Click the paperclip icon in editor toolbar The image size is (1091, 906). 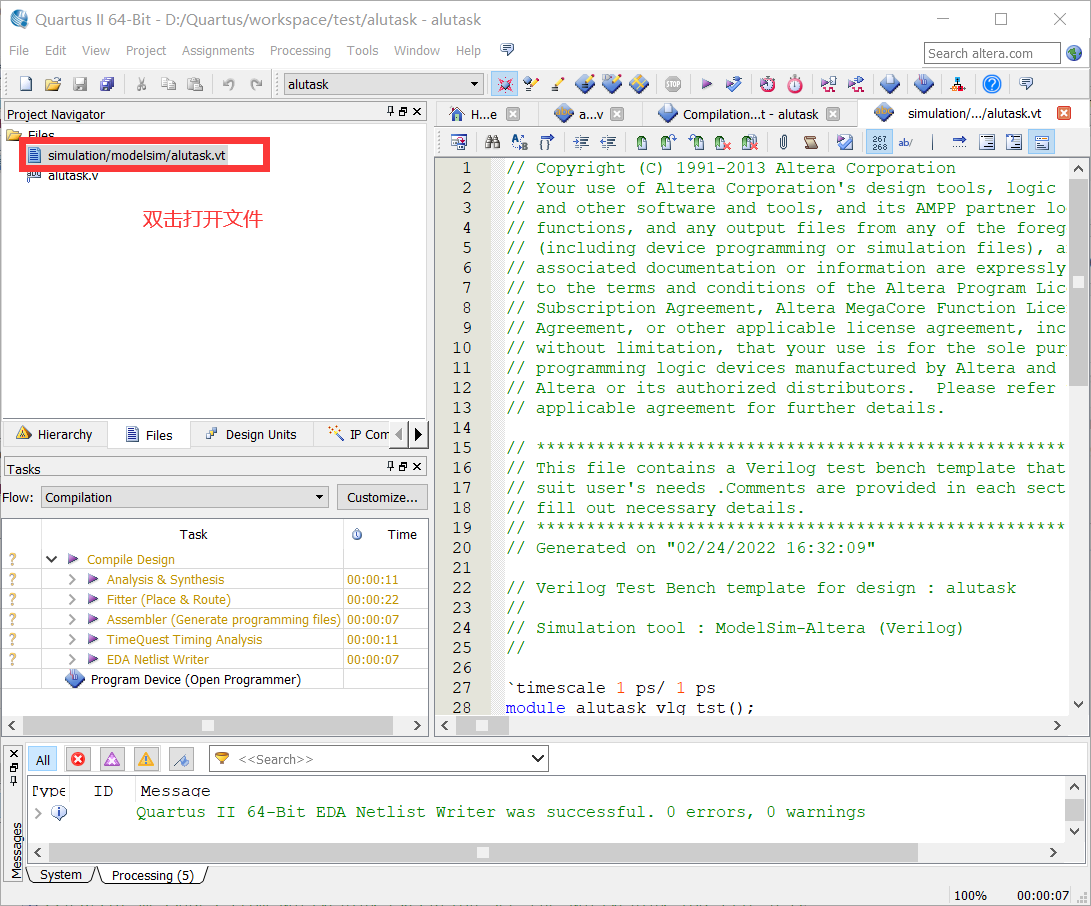point(785,141)
